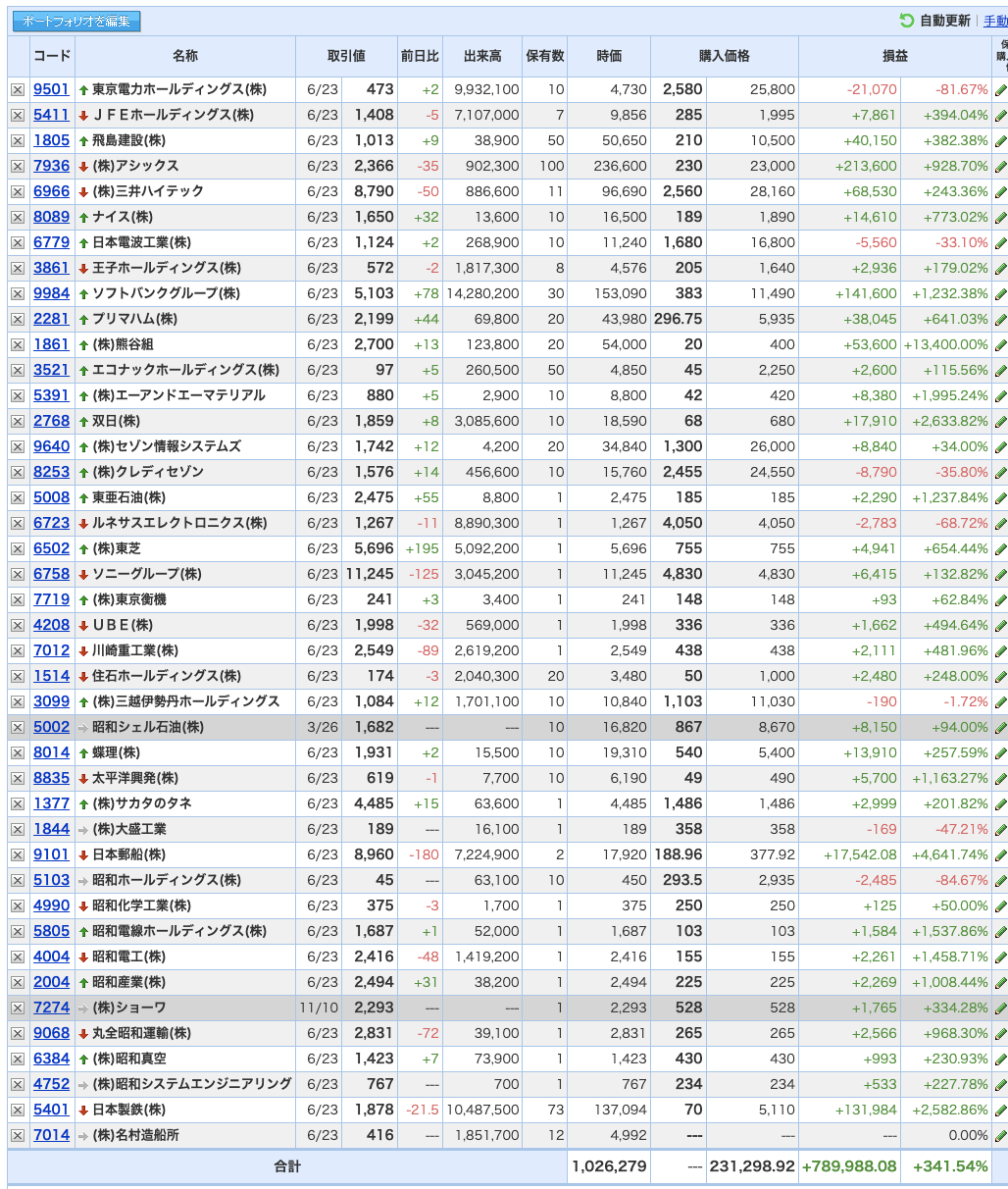The height and width of the screenshot is (1189, 1008).
Task: Click pencil icon on 5401 日本製鉄 row
Action: coord(1000,1110)
